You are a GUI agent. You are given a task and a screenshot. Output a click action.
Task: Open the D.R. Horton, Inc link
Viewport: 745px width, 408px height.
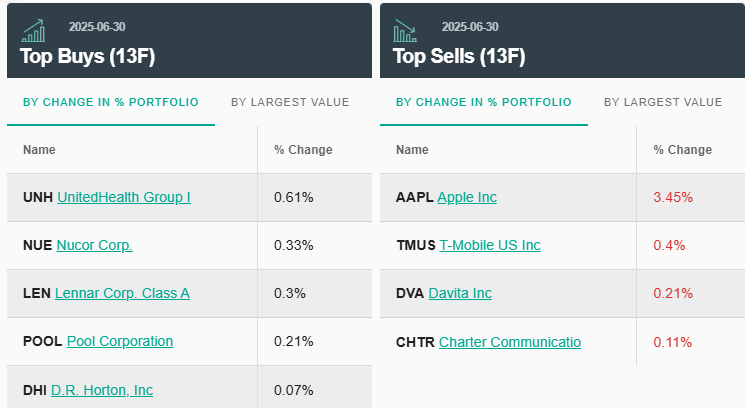102,389
